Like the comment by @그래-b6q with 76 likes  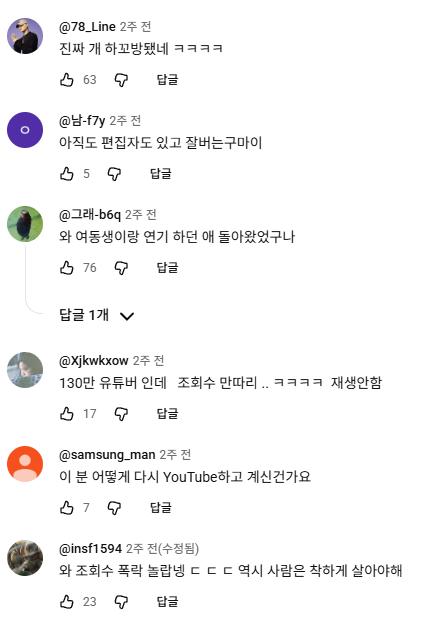coord(67,268)
